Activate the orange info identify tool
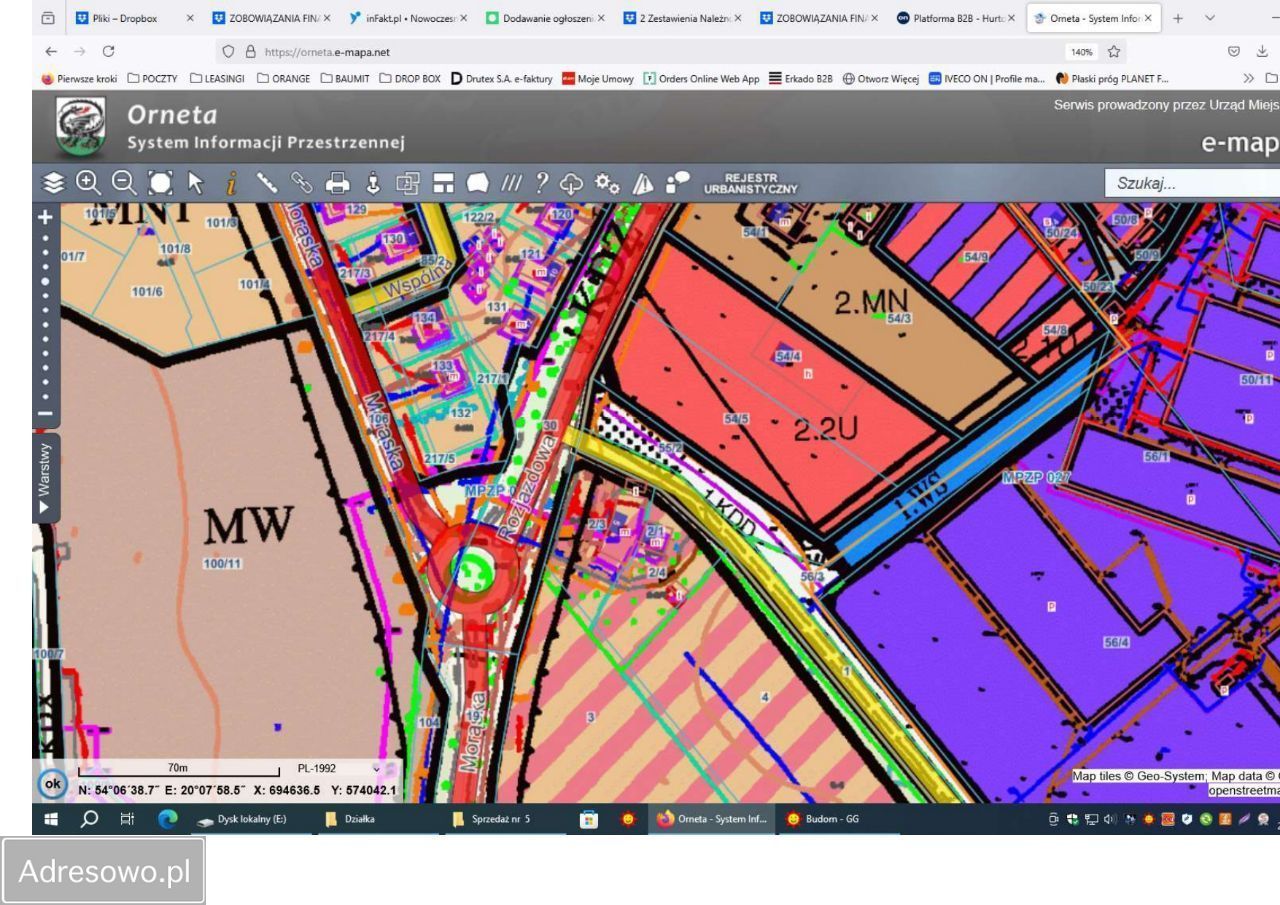The height and width of the screenshot is (905, 1280). point(231,183)
